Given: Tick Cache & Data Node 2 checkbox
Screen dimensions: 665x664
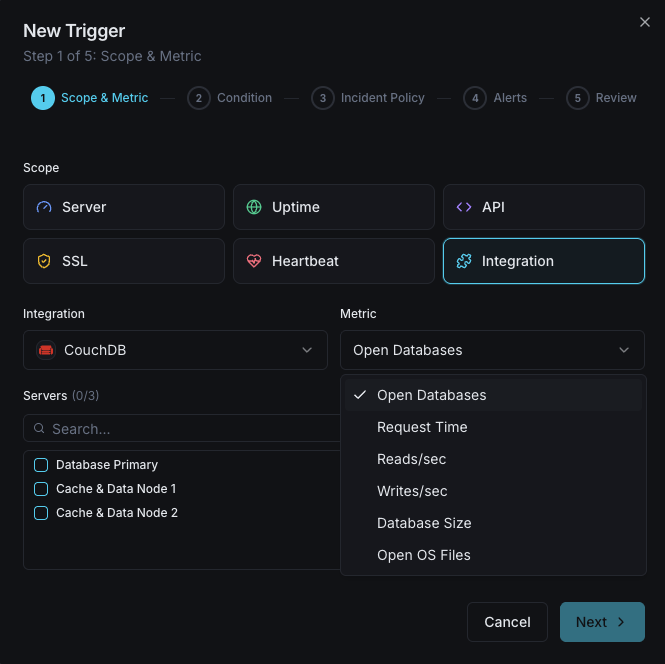Looking at the screenshot, I should coord(41,513).
